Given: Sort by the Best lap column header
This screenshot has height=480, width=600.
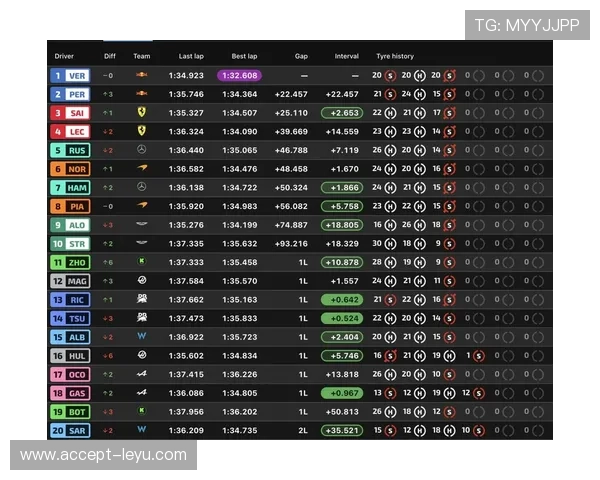Looking at the screenshot, I should (x=244, y=56).
